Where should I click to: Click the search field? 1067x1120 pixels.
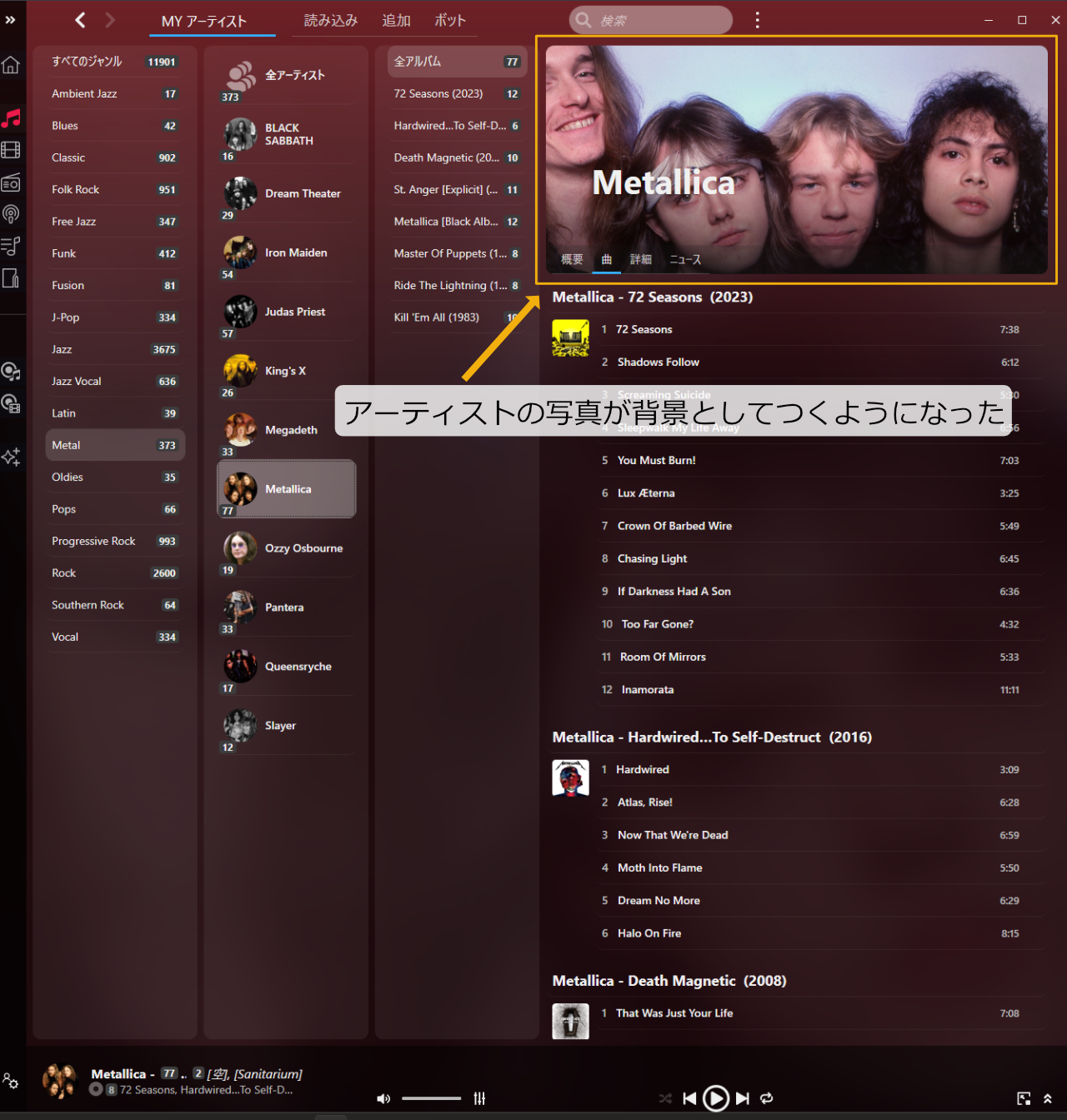[650, 20]
